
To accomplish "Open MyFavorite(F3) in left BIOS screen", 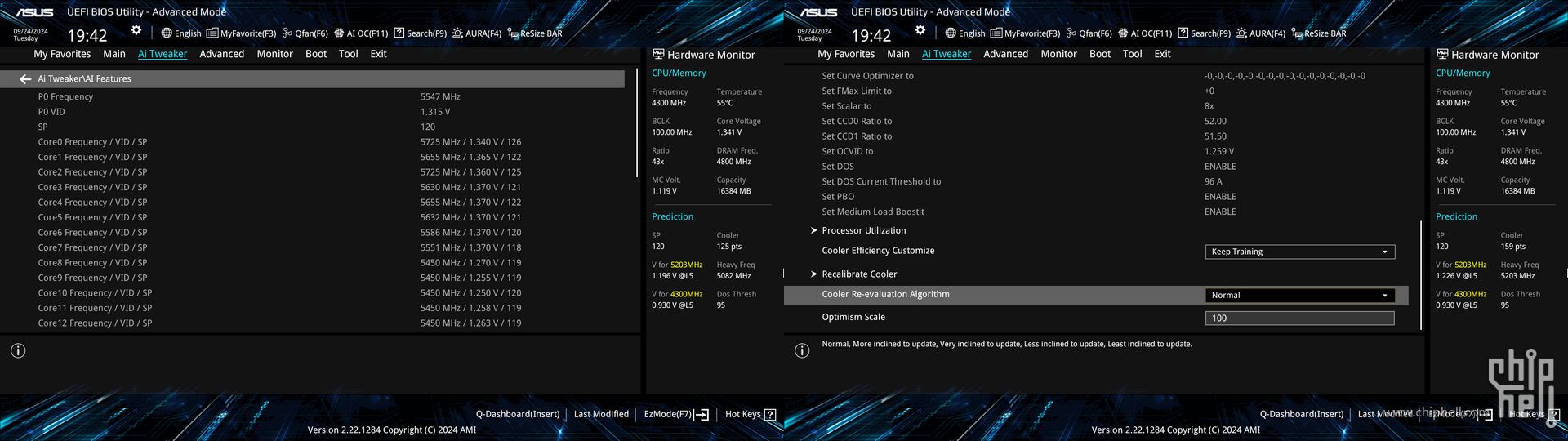I will point(241,33).
